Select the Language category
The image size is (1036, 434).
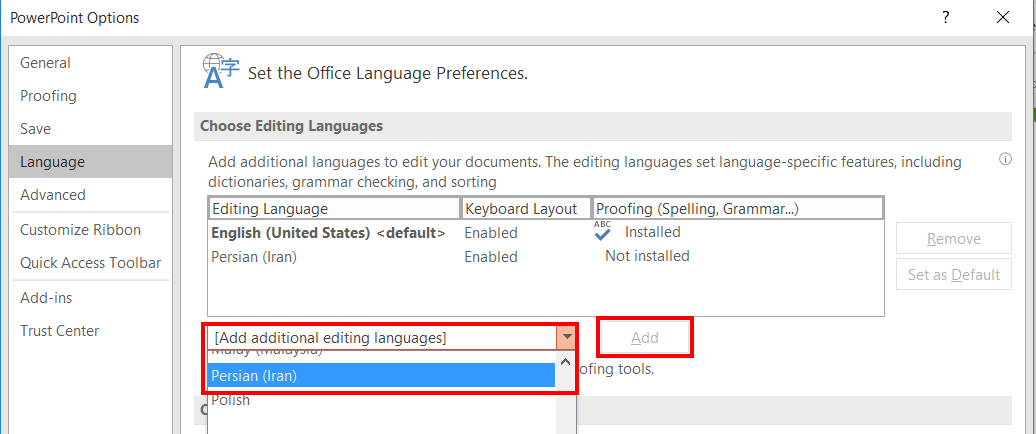click(x=52, y=162)
